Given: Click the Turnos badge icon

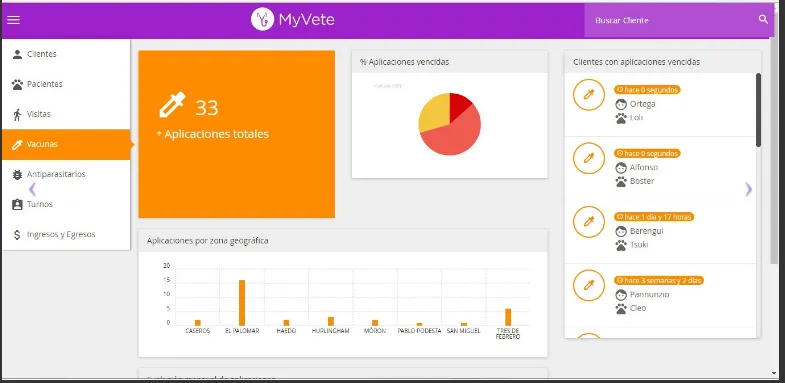Looking at the screenshot, I should pyautogui.click(x=17, y=204).
